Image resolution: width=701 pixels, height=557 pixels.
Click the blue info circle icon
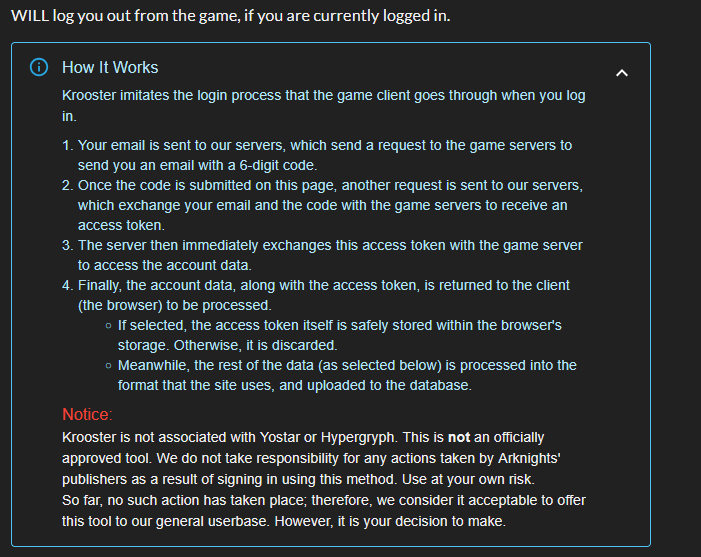[x=39, y=68]
